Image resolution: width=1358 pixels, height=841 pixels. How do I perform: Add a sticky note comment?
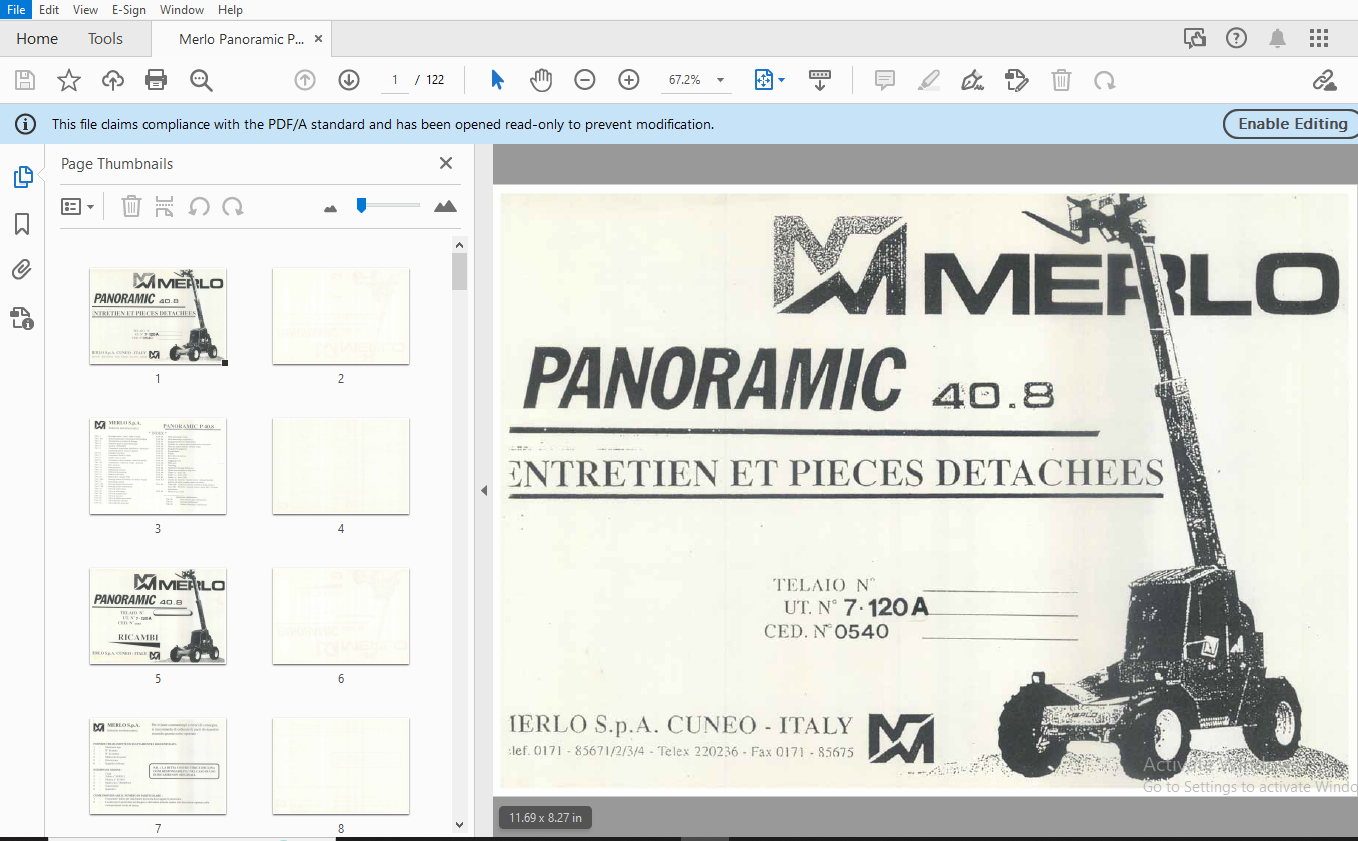click(x=884, y=80)
